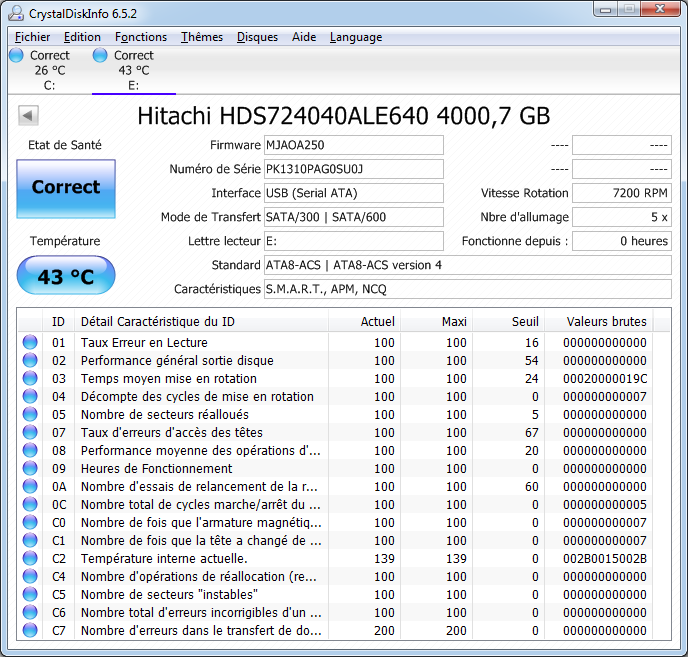Select the E: disk tab at 43 °C
The height and width of the screenshot is (657, 688).
(x=134, y=70)
